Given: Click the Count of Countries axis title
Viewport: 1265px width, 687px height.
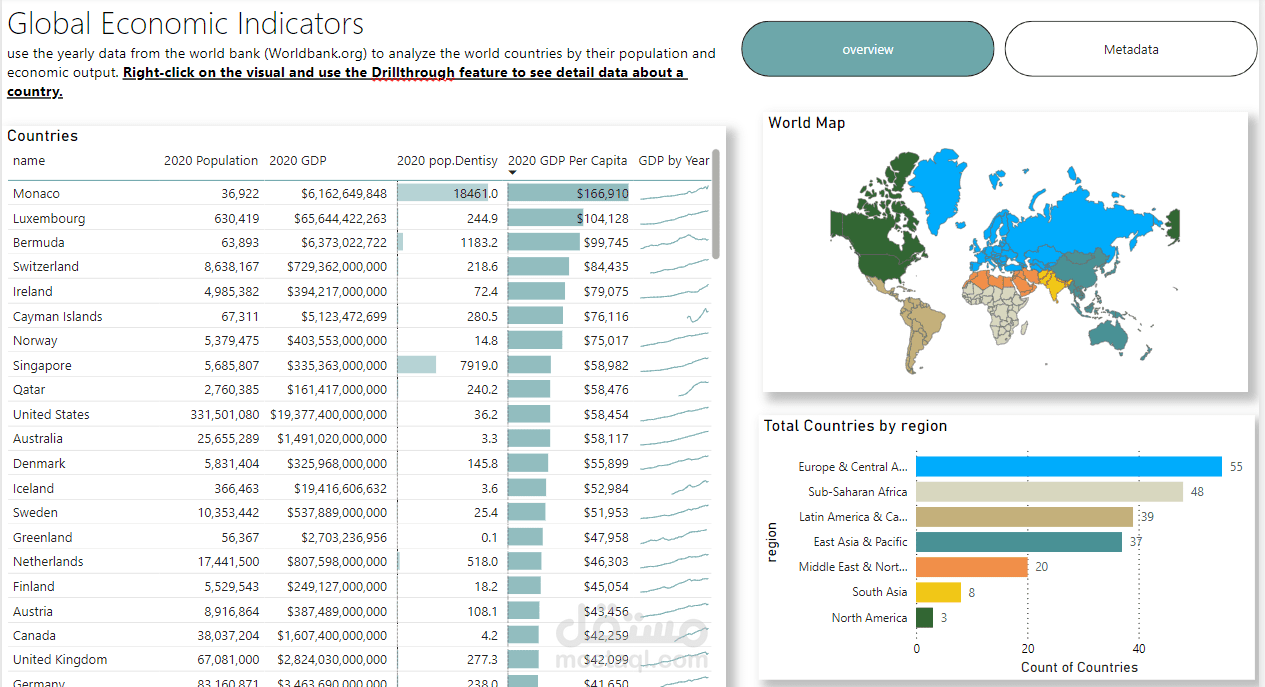Looking at the screenshot, I should [x=1079, y=667].
